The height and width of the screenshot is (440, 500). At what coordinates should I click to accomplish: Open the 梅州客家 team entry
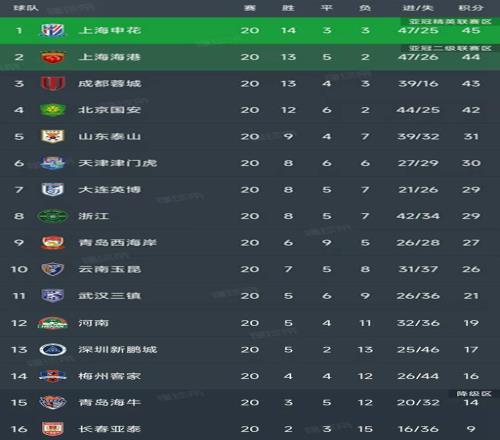[110, 376]
